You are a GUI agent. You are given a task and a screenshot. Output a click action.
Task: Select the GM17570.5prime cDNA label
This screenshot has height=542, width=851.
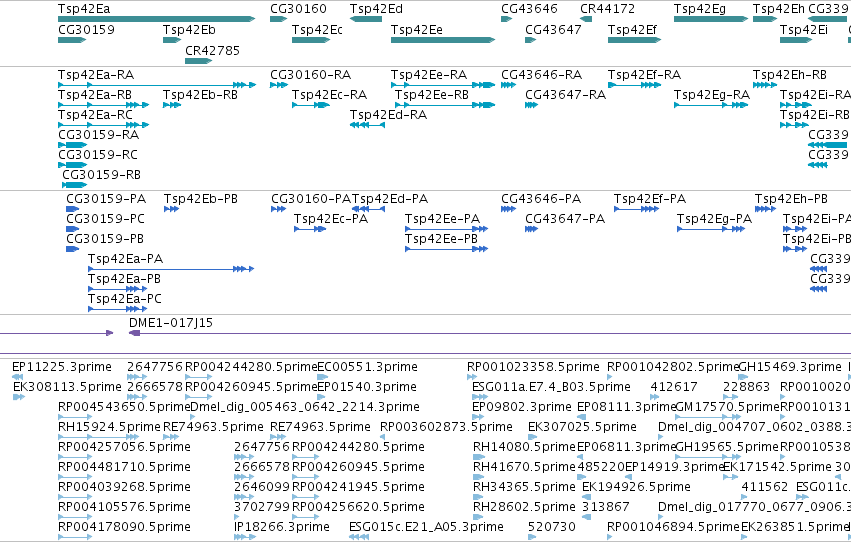[727, 407]
